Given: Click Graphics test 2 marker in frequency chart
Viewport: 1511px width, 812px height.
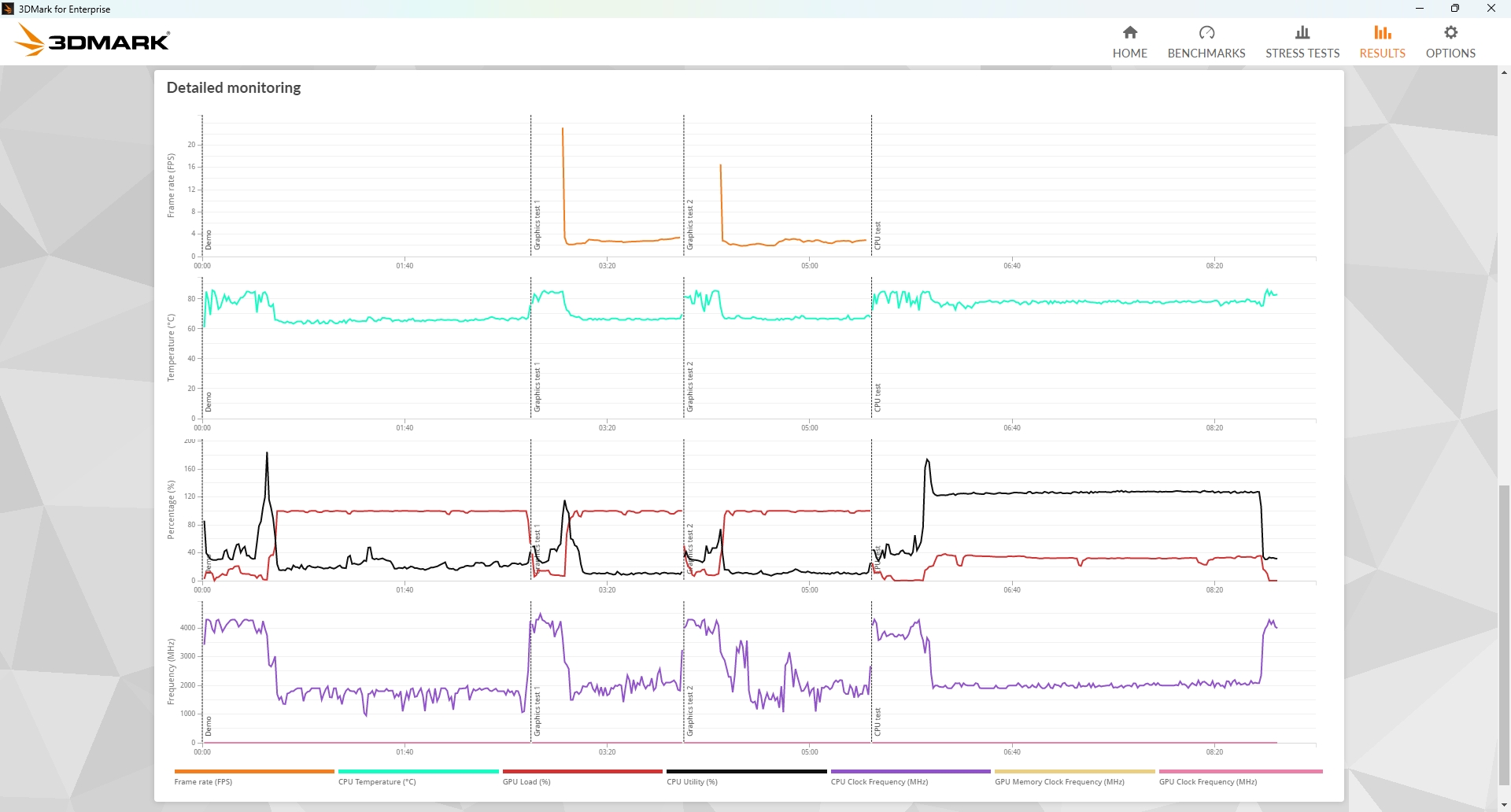Looking at the screenshot, I should (x=690, y=711).
